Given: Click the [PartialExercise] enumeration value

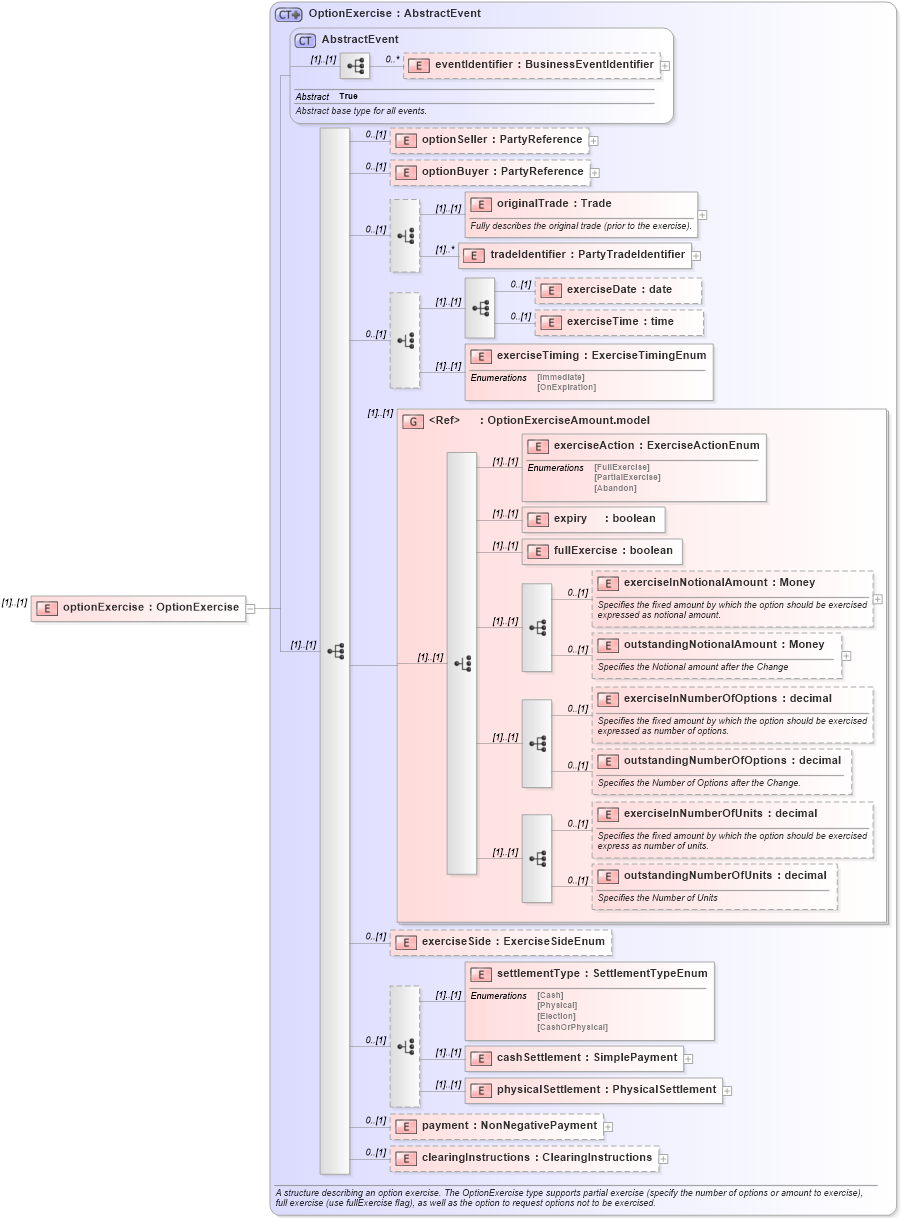Looking at the screenshot, I should coord(627,478).
